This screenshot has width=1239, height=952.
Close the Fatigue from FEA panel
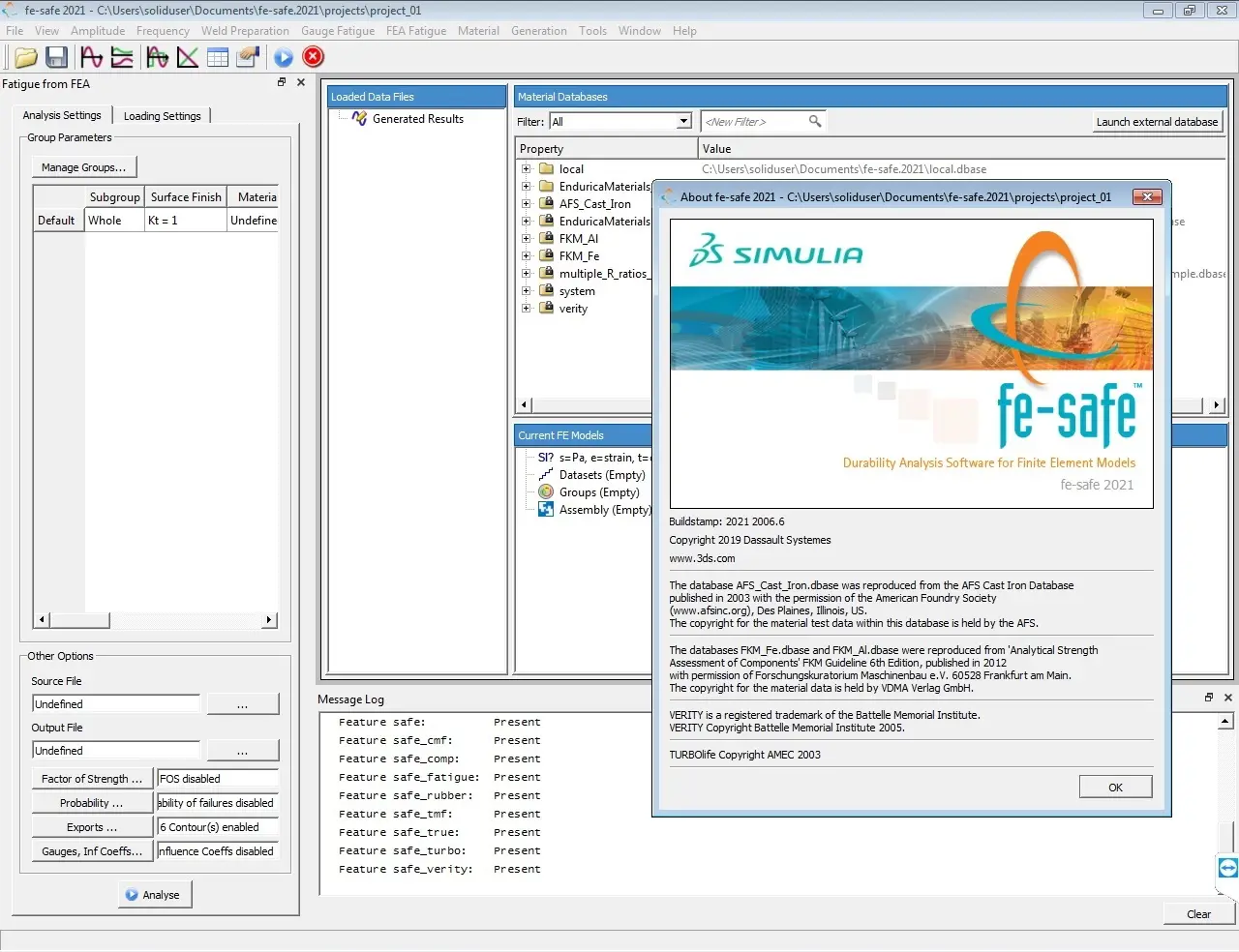(301, 83)
